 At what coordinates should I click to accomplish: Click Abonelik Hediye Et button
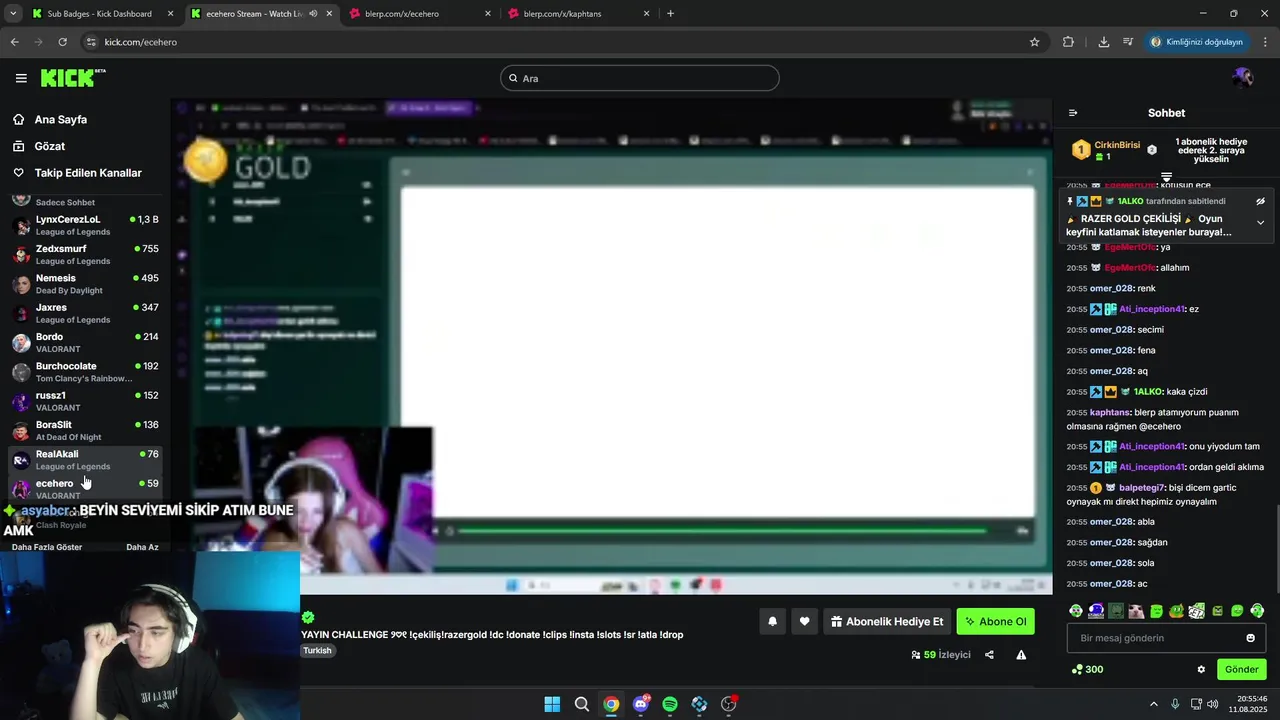tap(886, 621)
